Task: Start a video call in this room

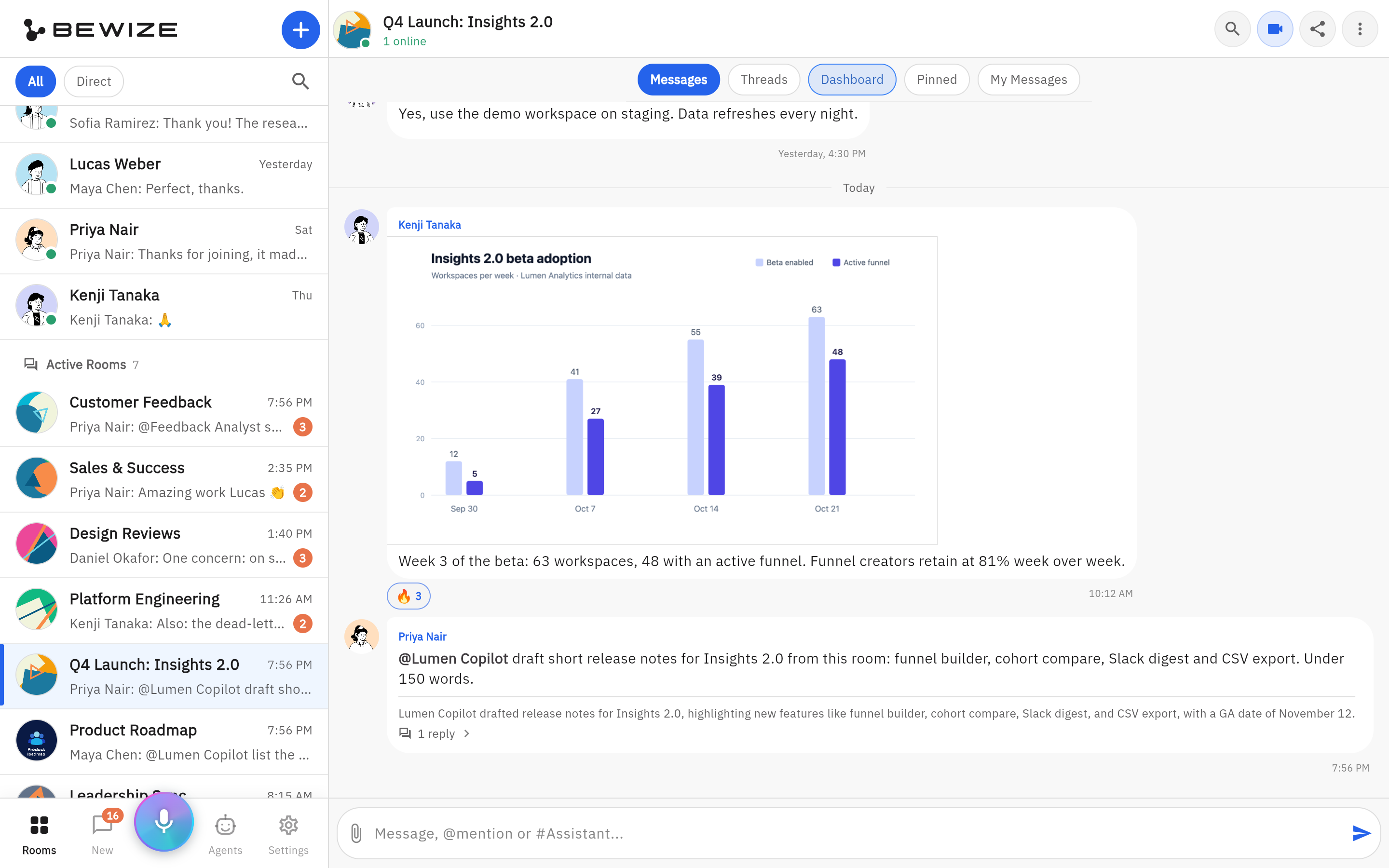Action: (x=1274, y=29)
